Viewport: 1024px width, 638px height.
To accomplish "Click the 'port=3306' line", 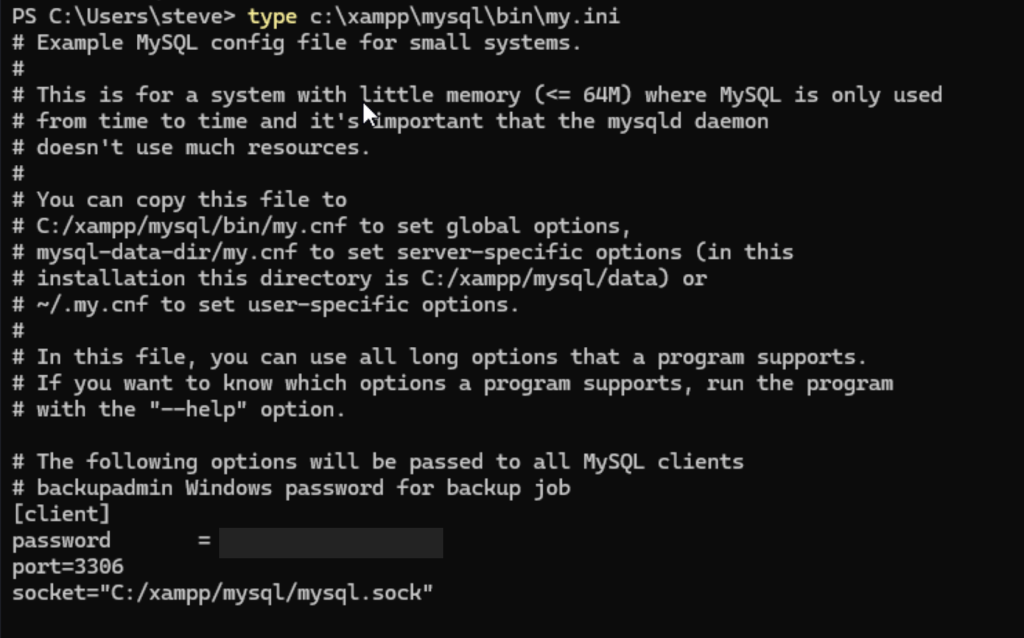I will point(68,567).
